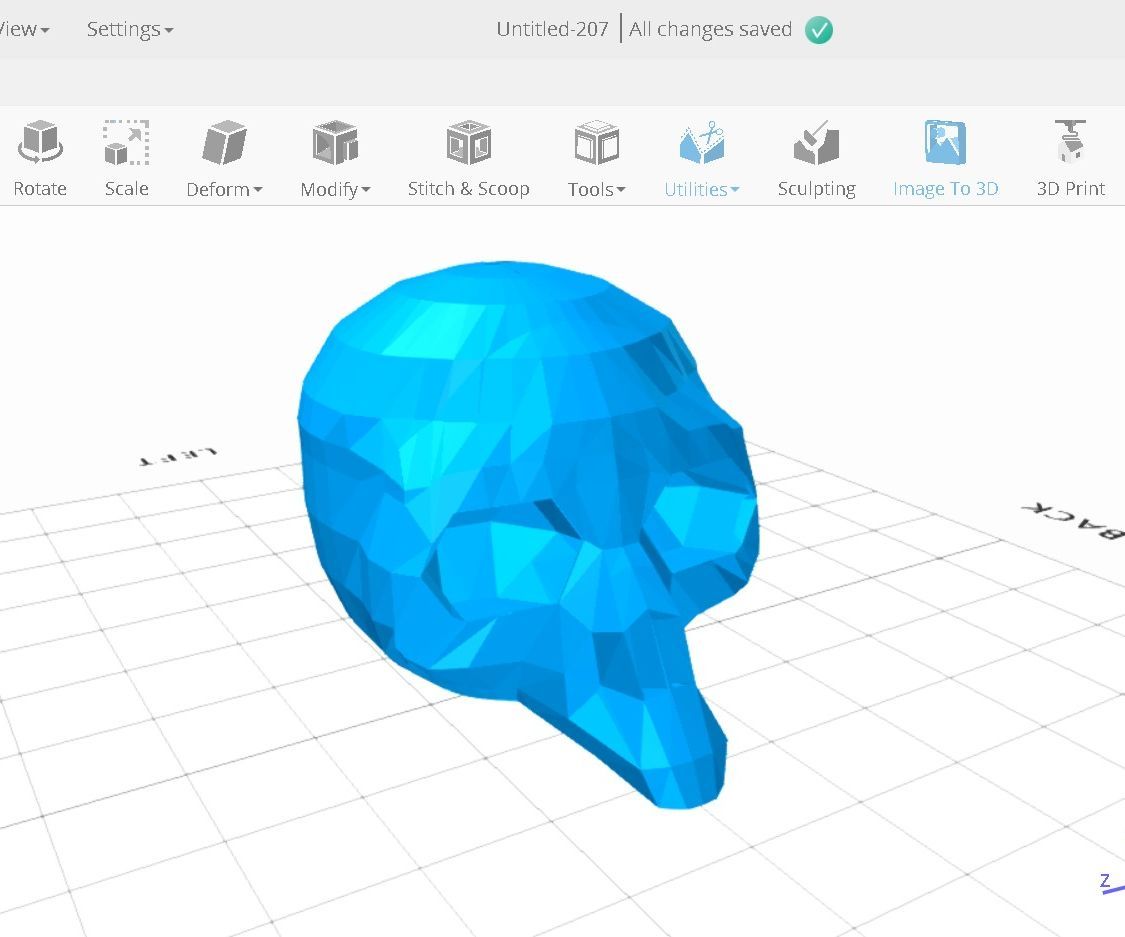Click the Untitled-207 project name
Viewport: 1125px width, 937px height.
click(552, 29)
